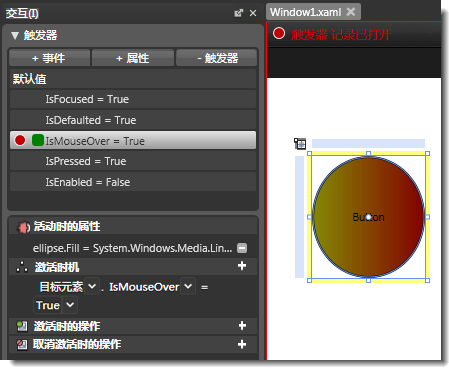Select the IsDefaulted = True trigger
Screen dimensions: 449x368
click(x=133, y=120)
